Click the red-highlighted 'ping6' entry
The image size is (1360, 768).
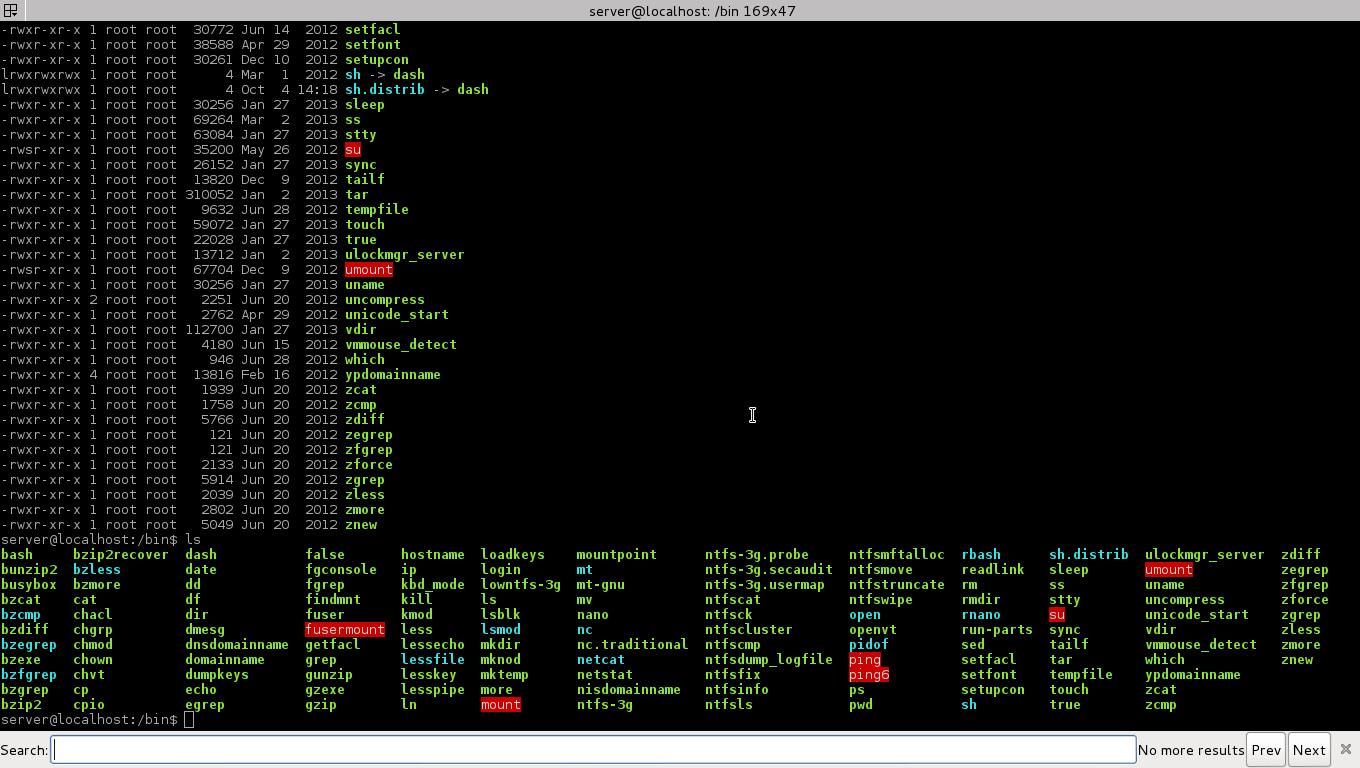point(868,675)
